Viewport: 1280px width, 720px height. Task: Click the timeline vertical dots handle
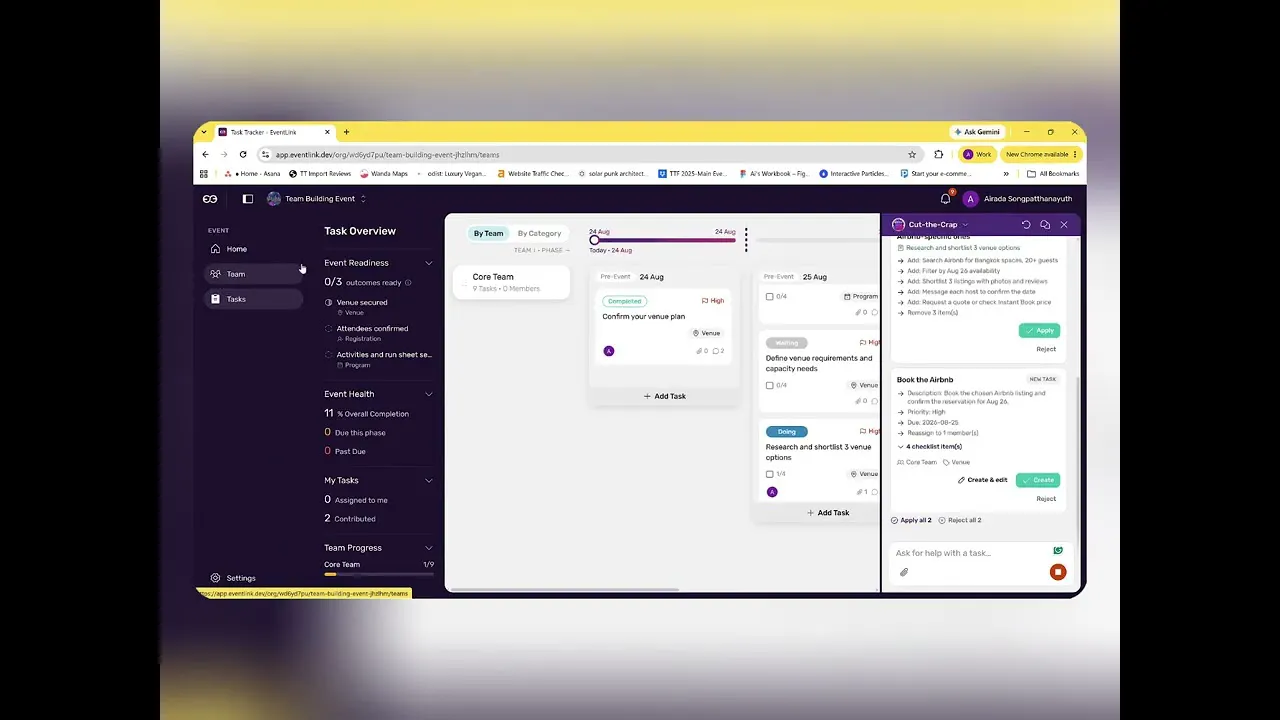pyautogui.click(x=746, y=239)
